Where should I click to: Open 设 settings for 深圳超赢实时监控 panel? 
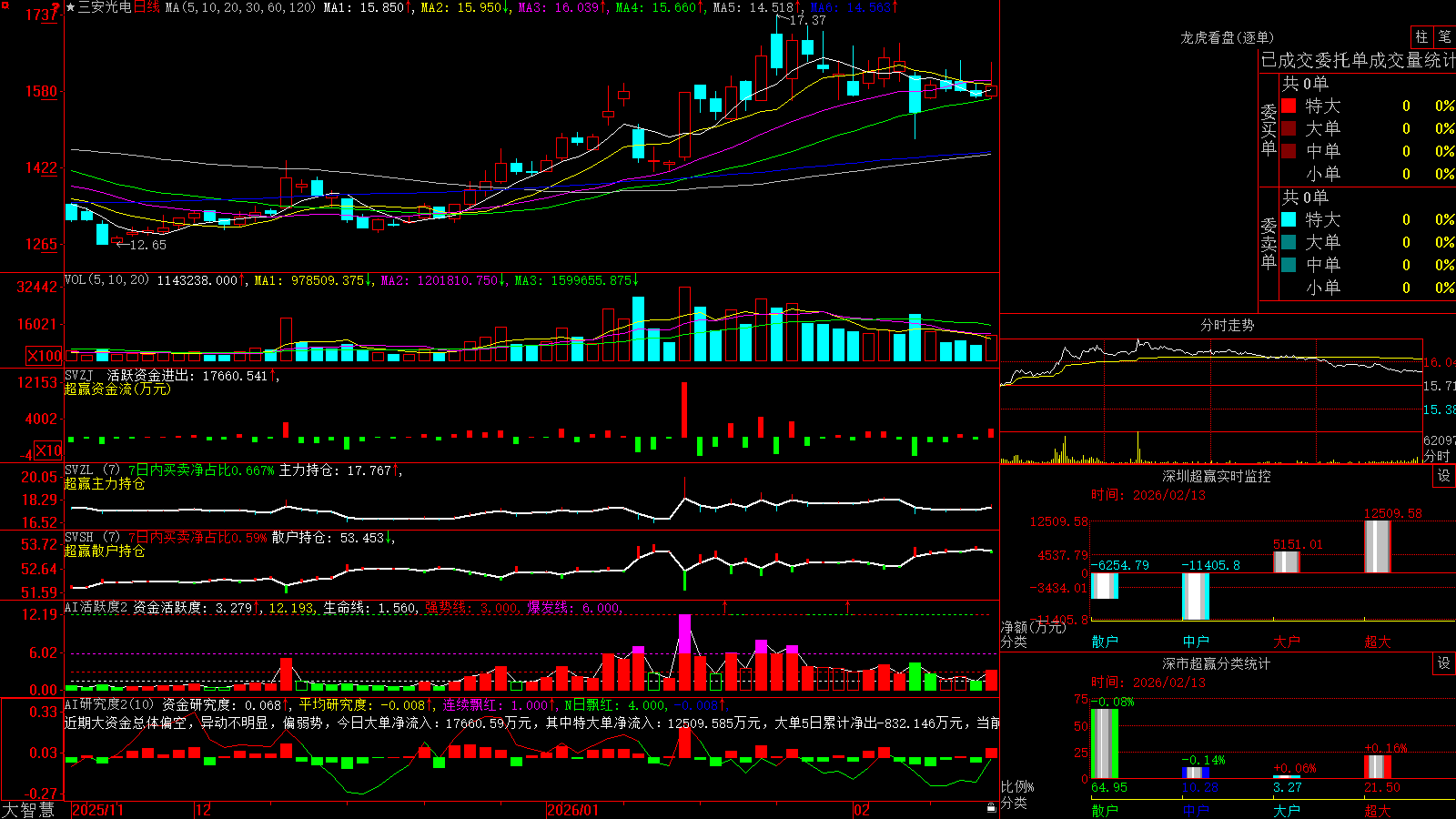[x=1444, y=476]
